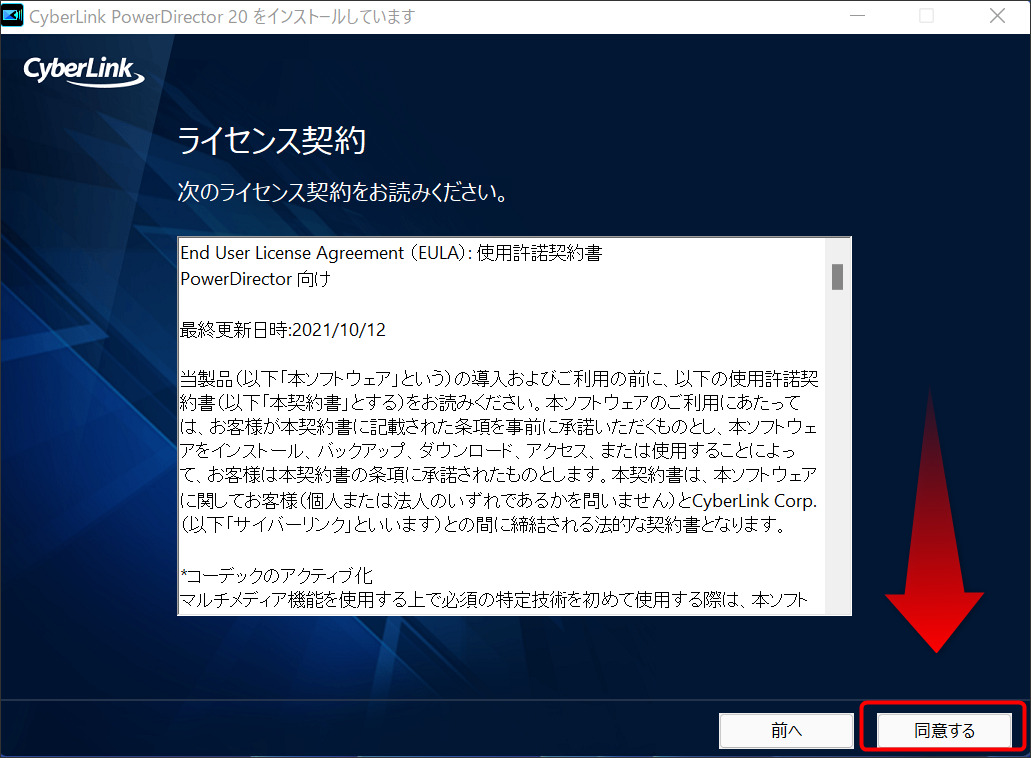Click the CyberLink logo
Screen dimensions: 1031x758
pyautogui.click(x=84, y=71)
